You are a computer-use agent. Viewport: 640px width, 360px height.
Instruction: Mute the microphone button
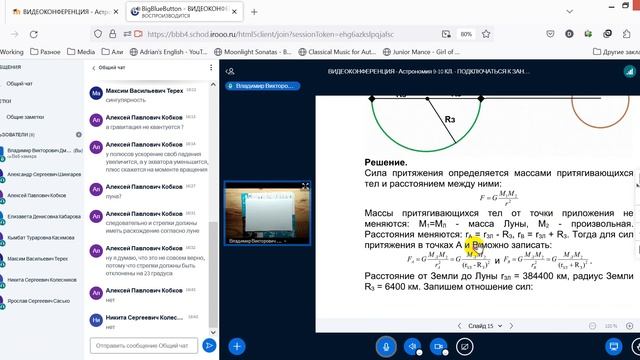tap(386, 347)
